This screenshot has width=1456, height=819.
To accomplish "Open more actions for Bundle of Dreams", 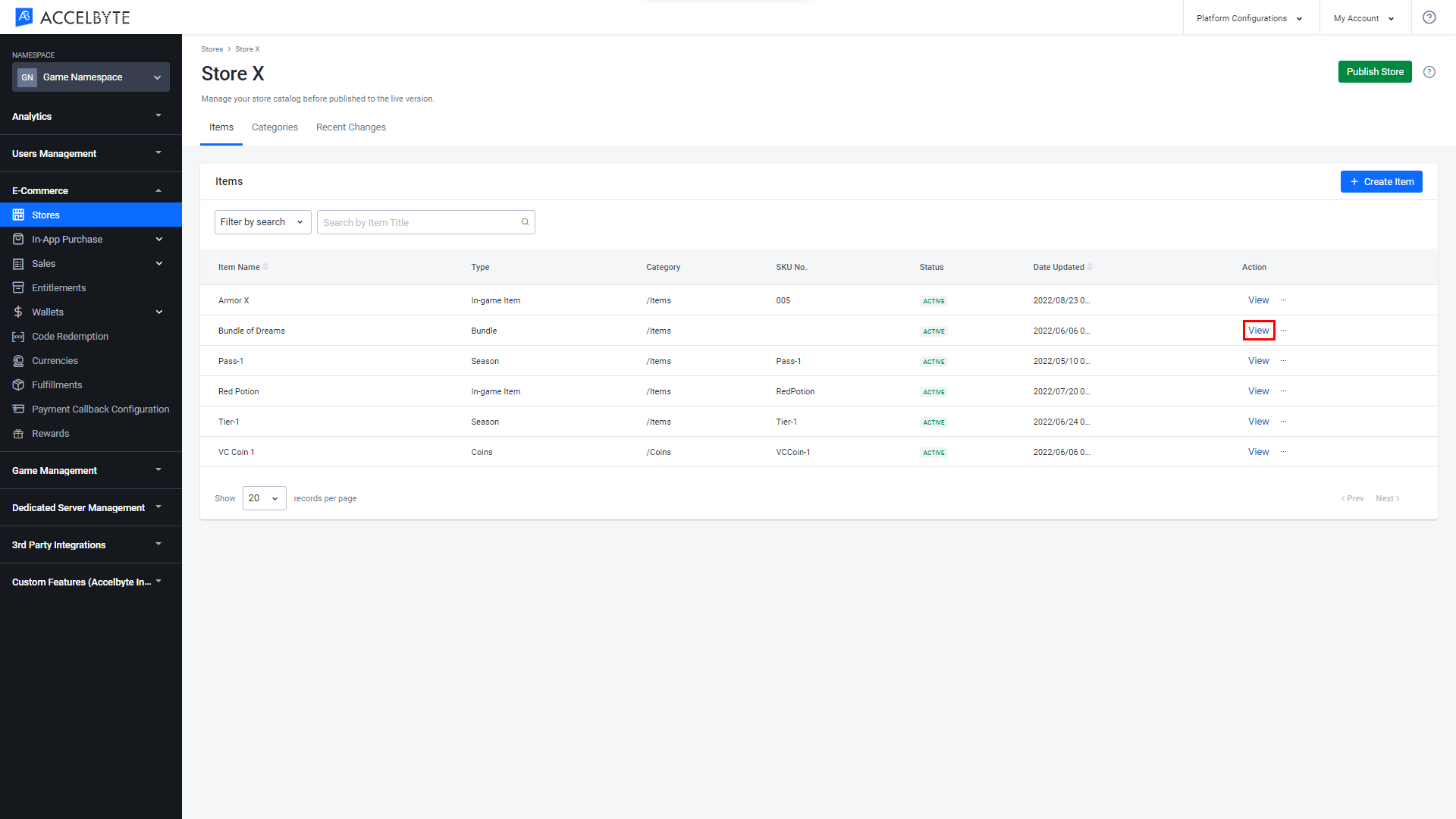I will pyautogui.click(x=1283, y=331).
